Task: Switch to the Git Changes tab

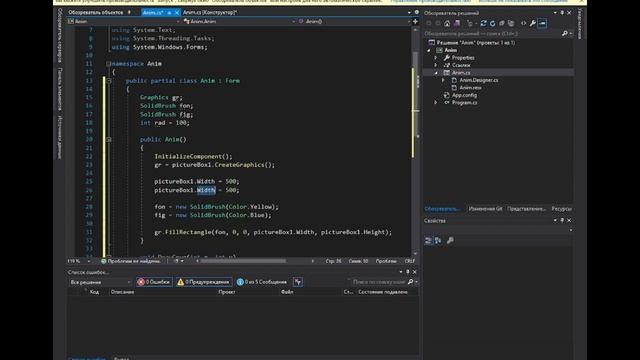Action: pos(485,209)
